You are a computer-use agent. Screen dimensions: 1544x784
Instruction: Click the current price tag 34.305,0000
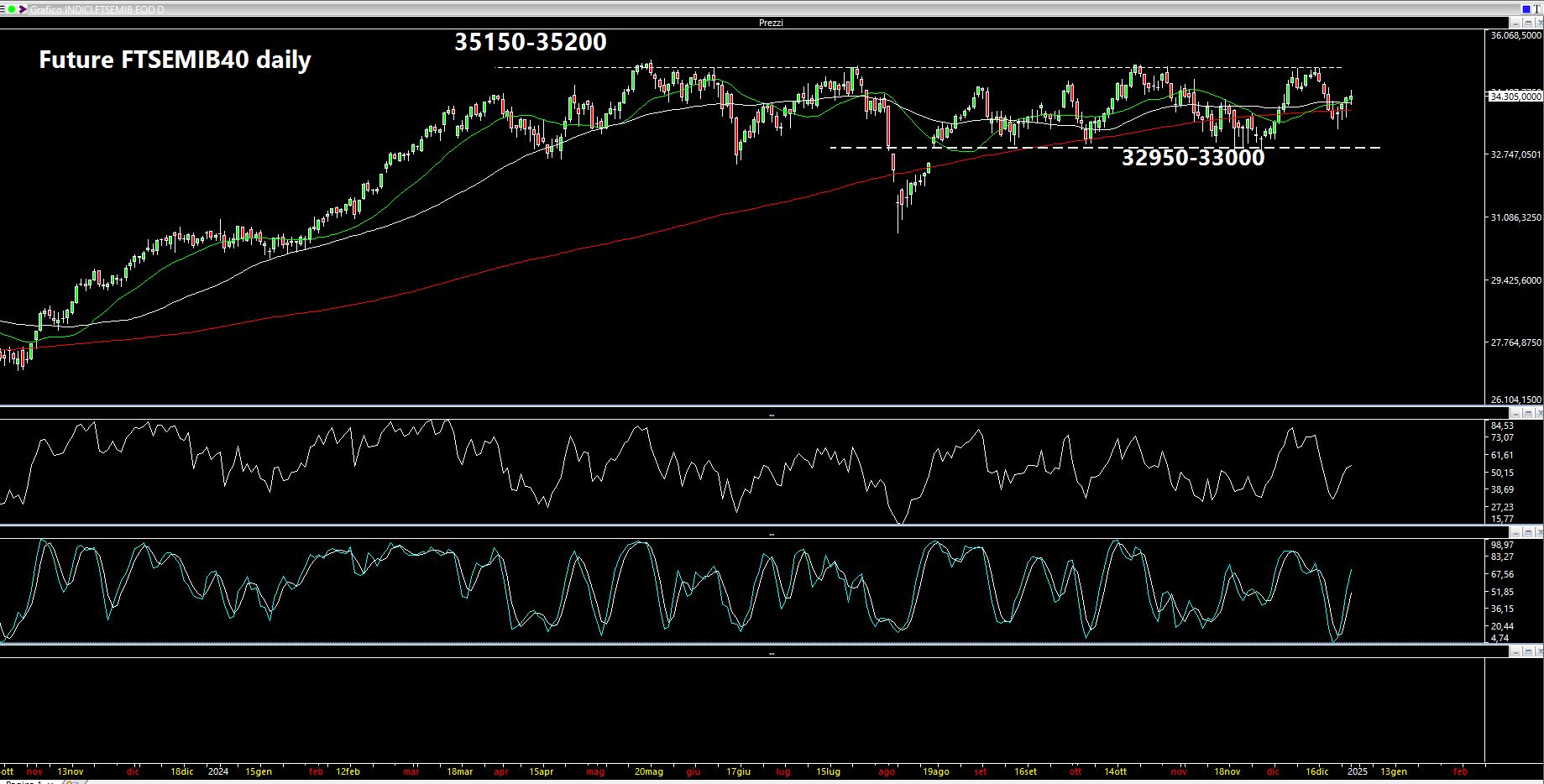click(x=1515, y=97)
